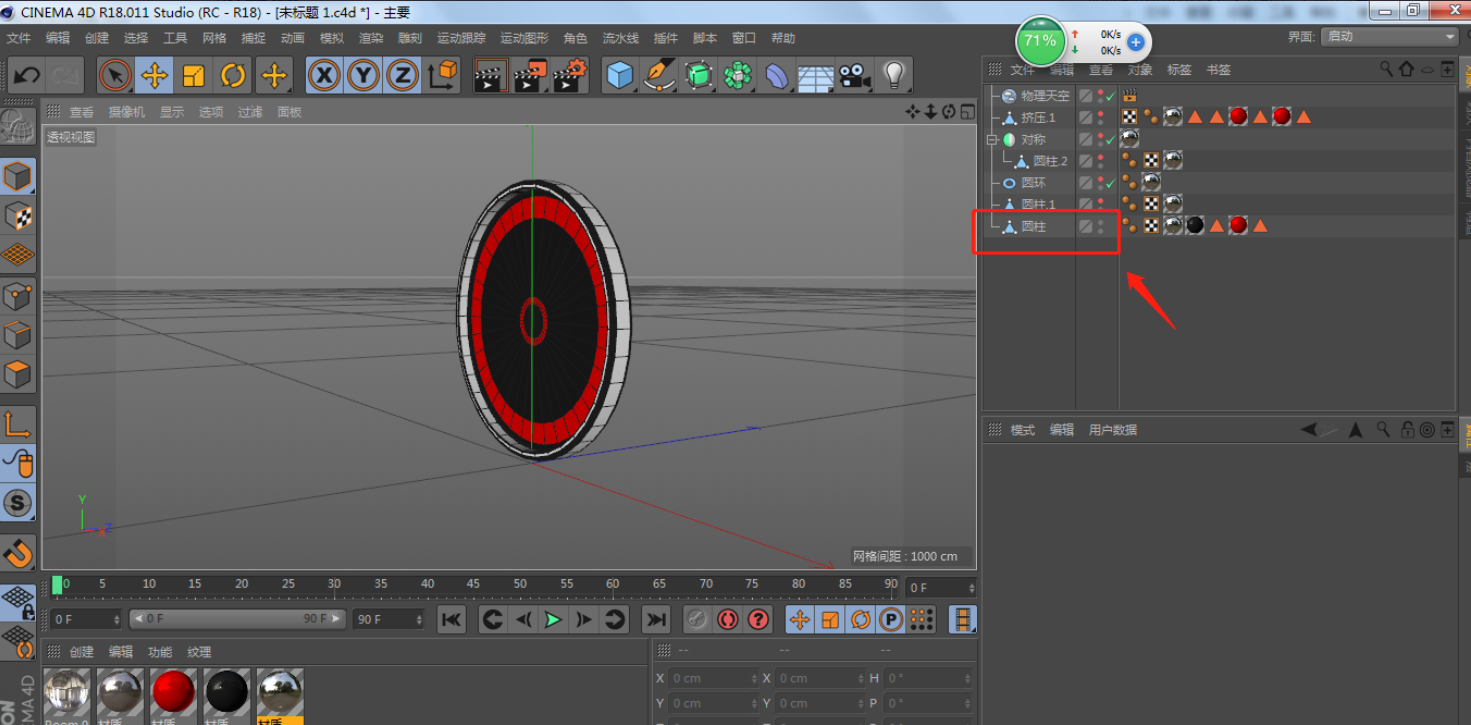The width and height of the screenshot is (1471, 725).
Task: Toggle layer box for 圆柱.1
Action: coord(1086,205)
